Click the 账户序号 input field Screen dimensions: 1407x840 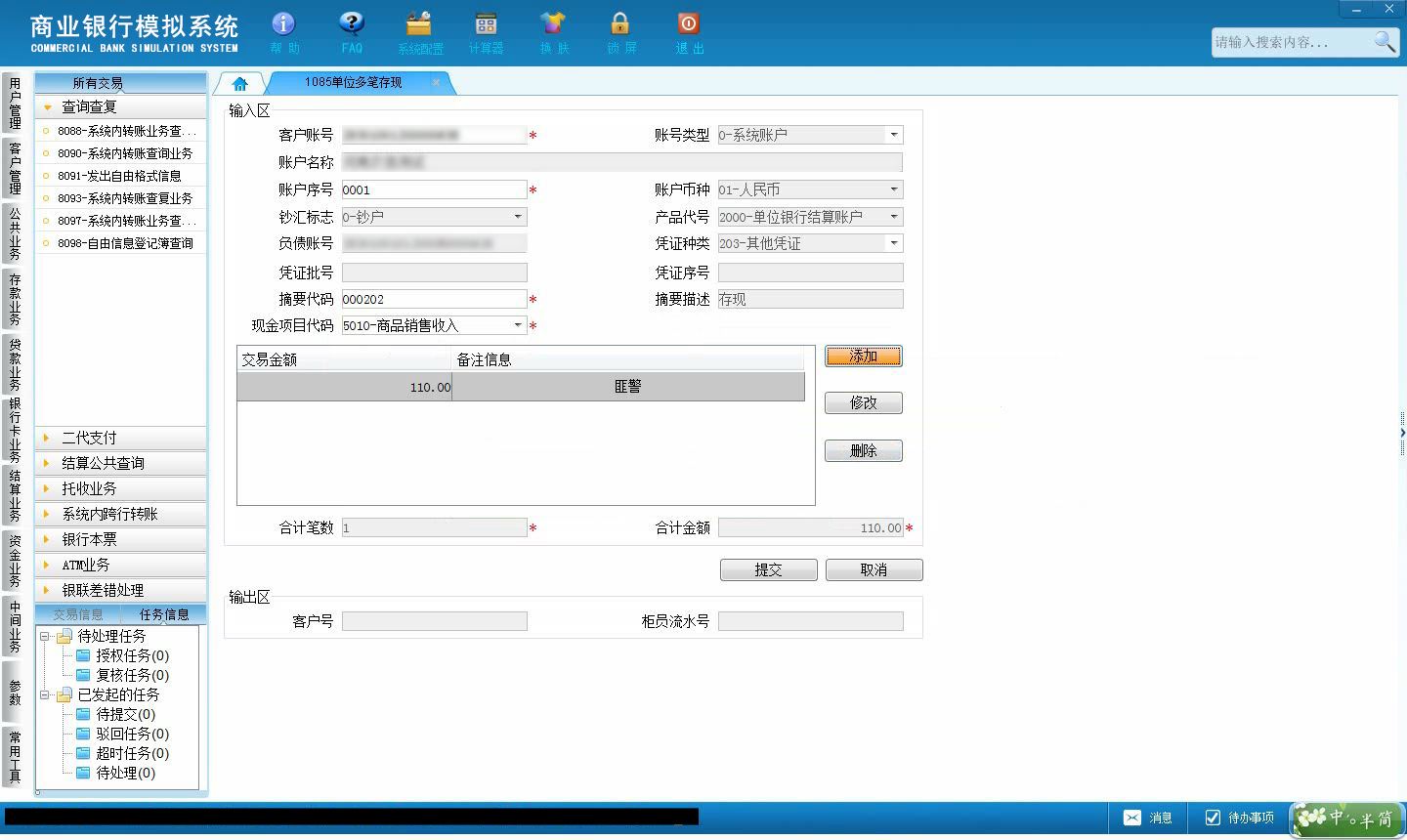pos(435,189)
